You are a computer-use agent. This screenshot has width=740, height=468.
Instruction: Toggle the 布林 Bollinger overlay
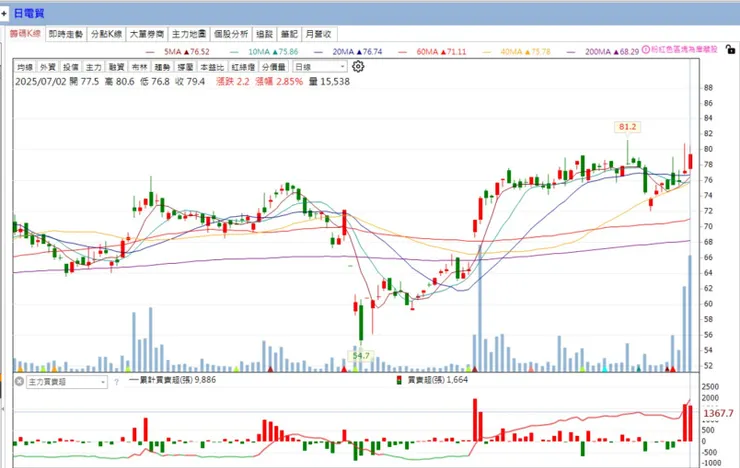139,67
